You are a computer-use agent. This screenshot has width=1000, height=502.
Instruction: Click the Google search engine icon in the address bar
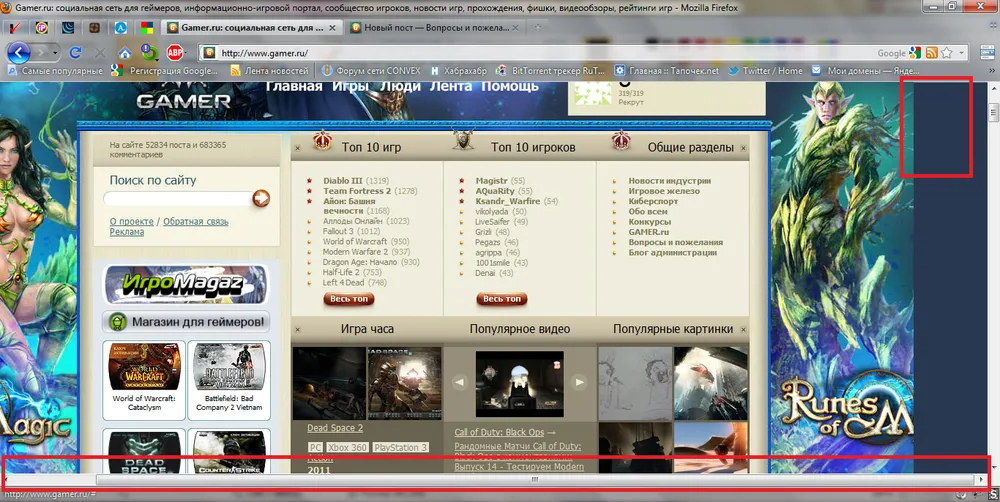(915, 53)
